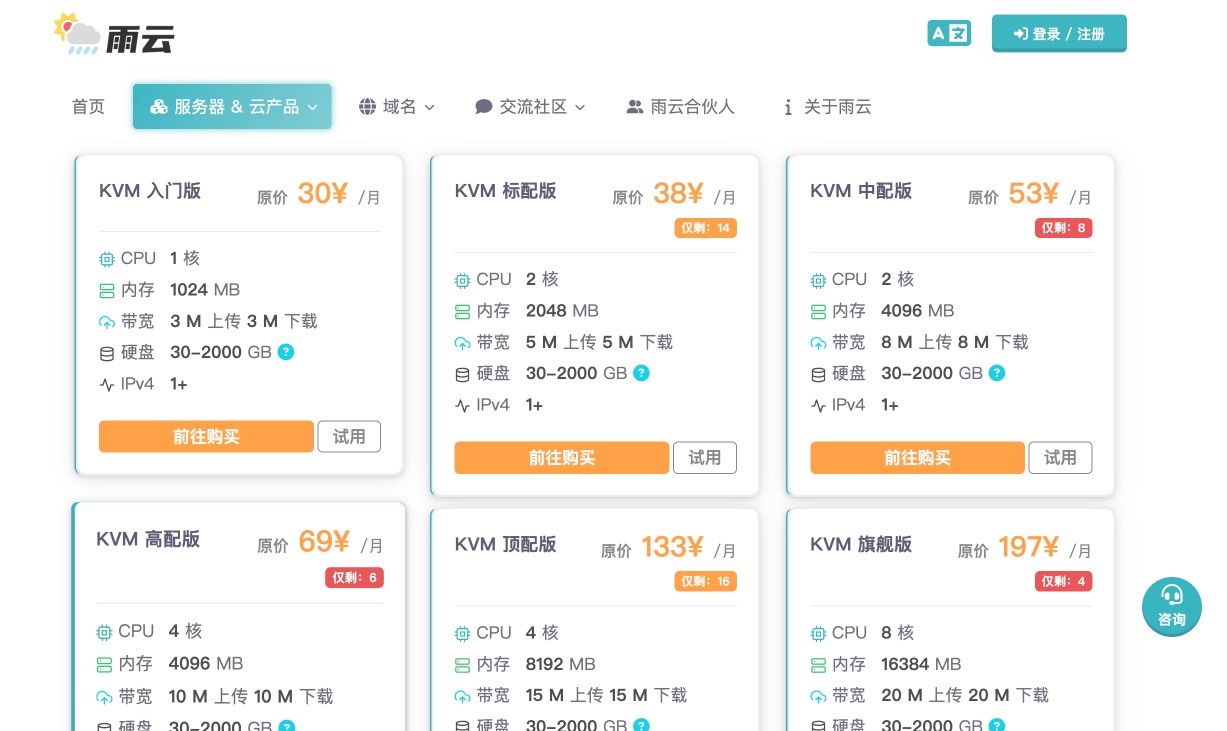Click the 仅剩: 4 stock badge
1227x731 pixels.
pos(1063,581)
